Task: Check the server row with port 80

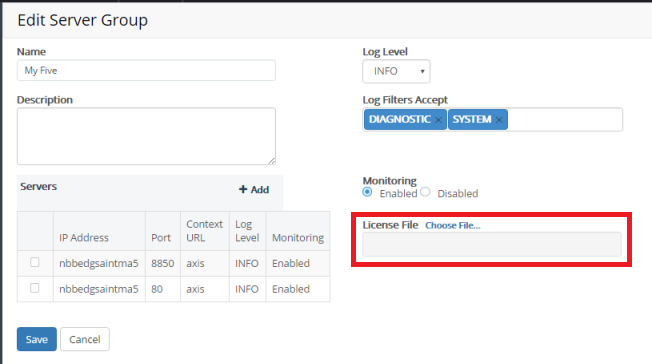Action: point(35,288)
